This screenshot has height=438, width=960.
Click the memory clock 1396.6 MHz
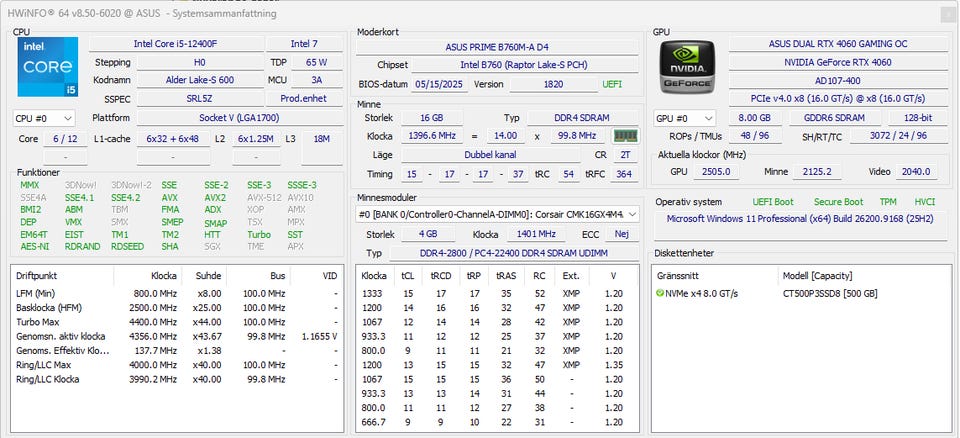tap(432, 136)
